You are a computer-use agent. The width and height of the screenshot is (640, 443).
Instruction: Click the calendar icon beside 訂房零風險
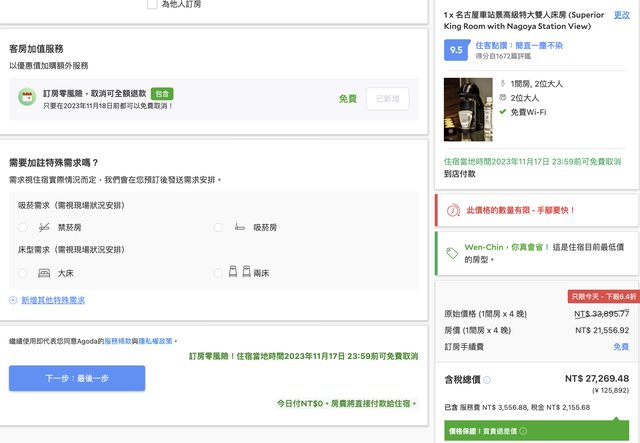[x=27, y=98]
